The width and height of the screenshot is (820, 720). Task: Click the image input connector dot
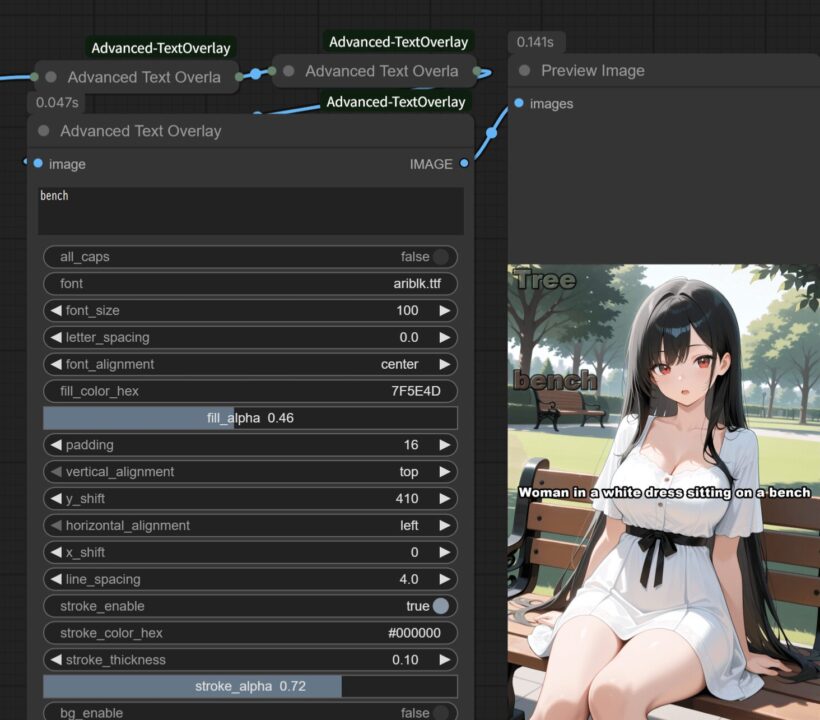(x=38, y=164)
